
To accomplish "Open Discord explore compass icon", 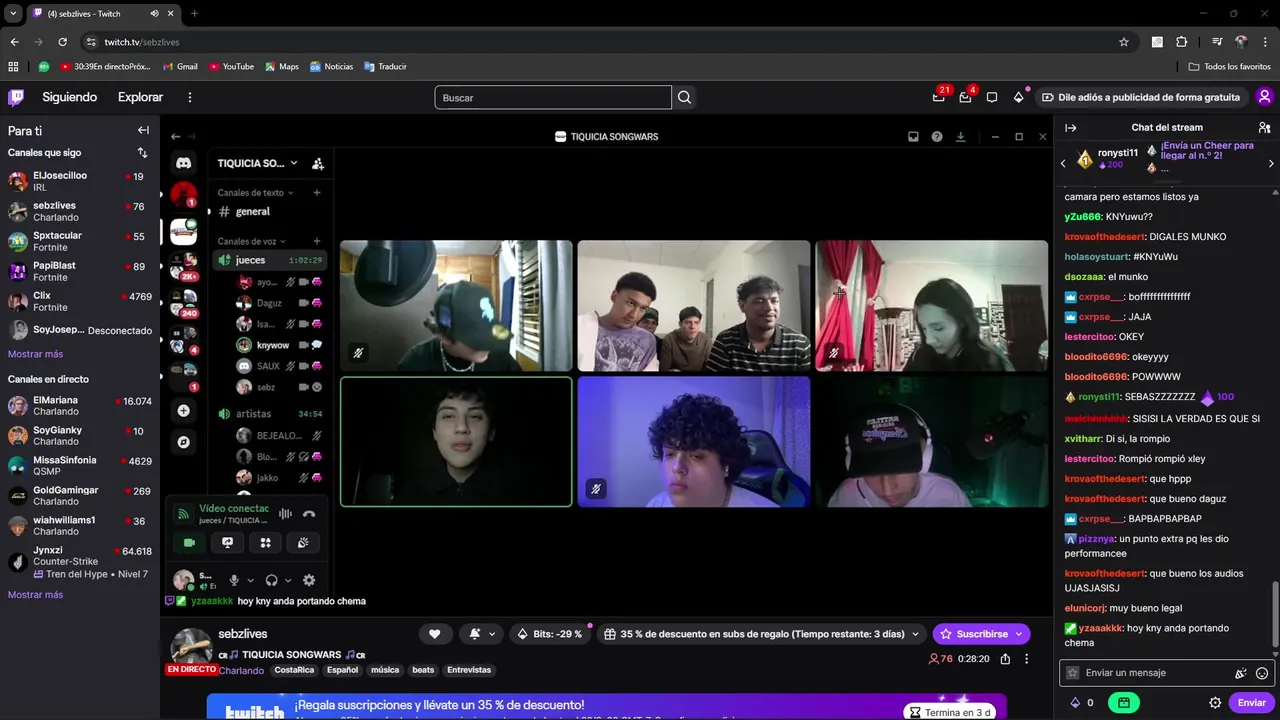I will [x=184, y=441].
